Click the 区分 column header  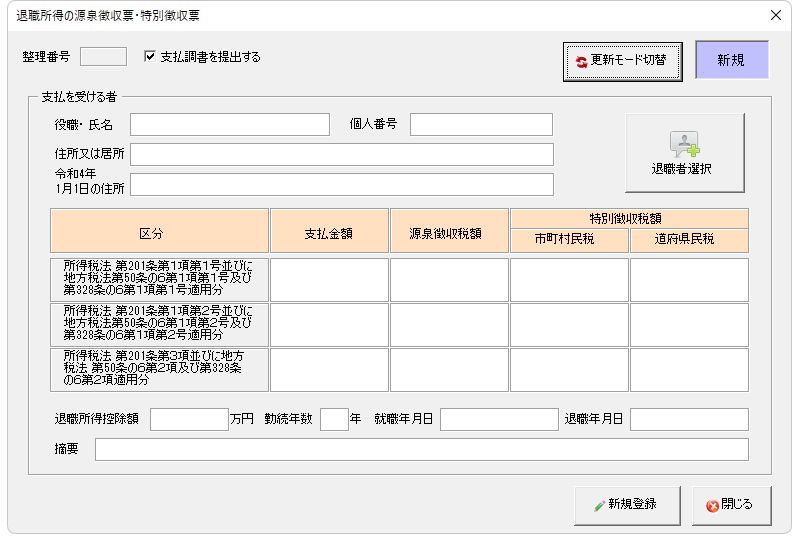[x=159, y=230]
